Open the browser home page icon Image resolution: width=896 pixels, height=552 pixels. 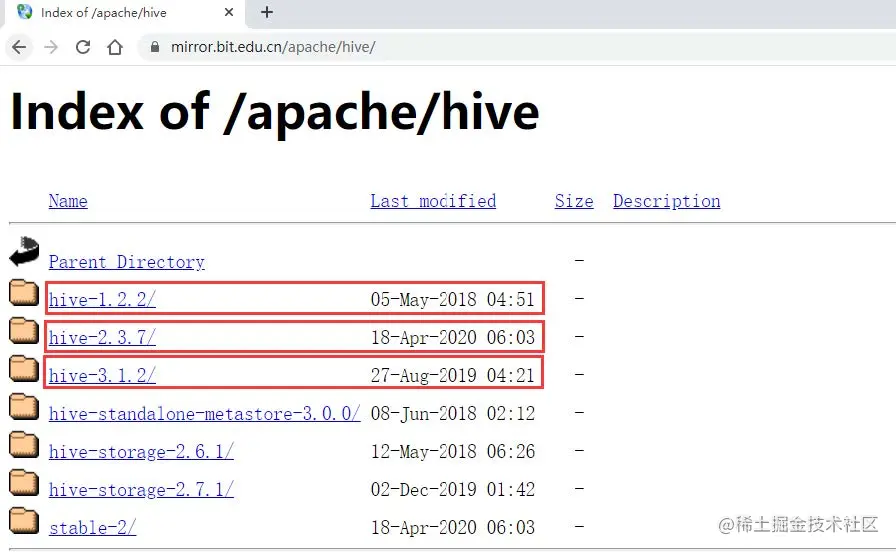pyautogui.click(x=115, y=47)
